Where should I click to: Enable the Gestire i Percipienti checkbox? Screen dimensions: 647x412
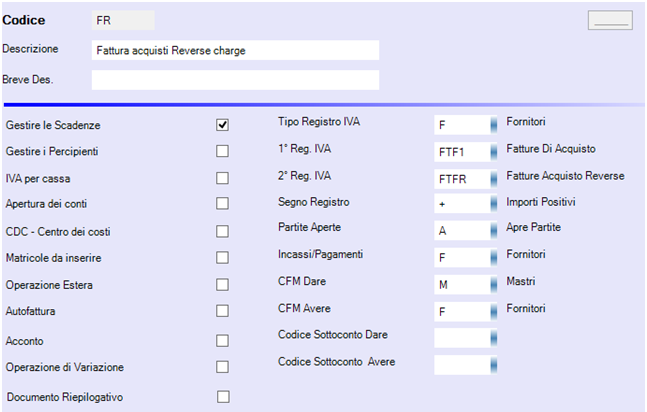(222, 151)
